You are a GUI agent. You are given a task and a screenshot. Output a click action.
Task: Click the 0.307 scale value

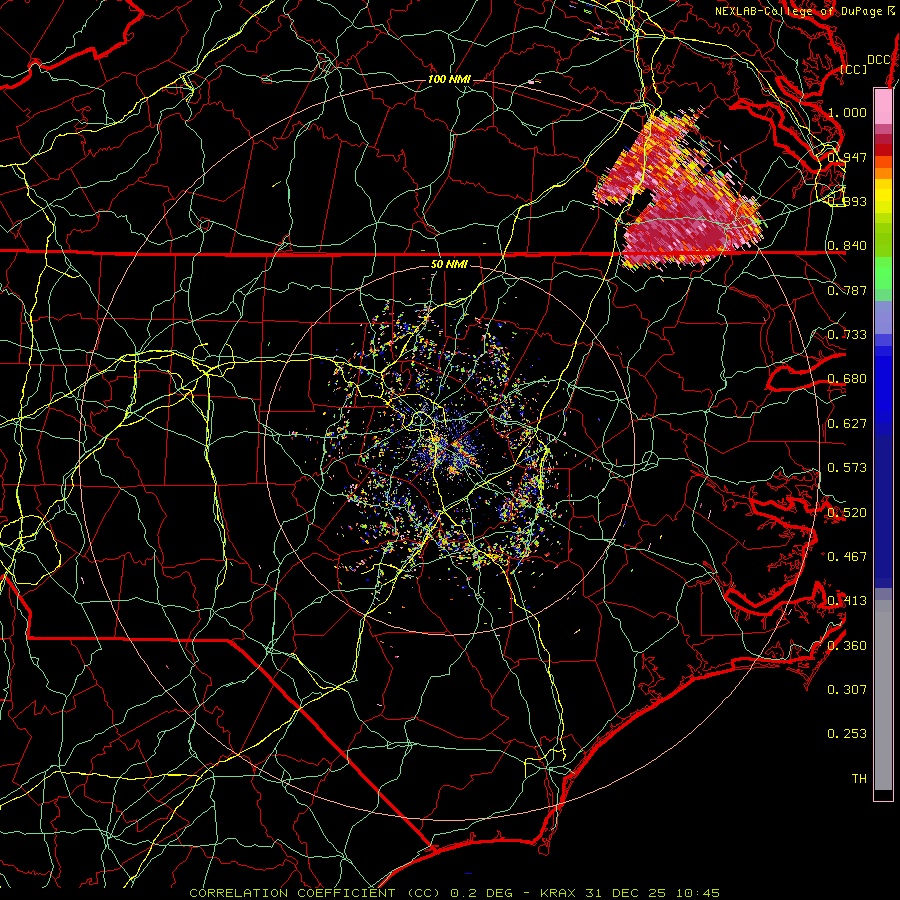click(847, 689)
